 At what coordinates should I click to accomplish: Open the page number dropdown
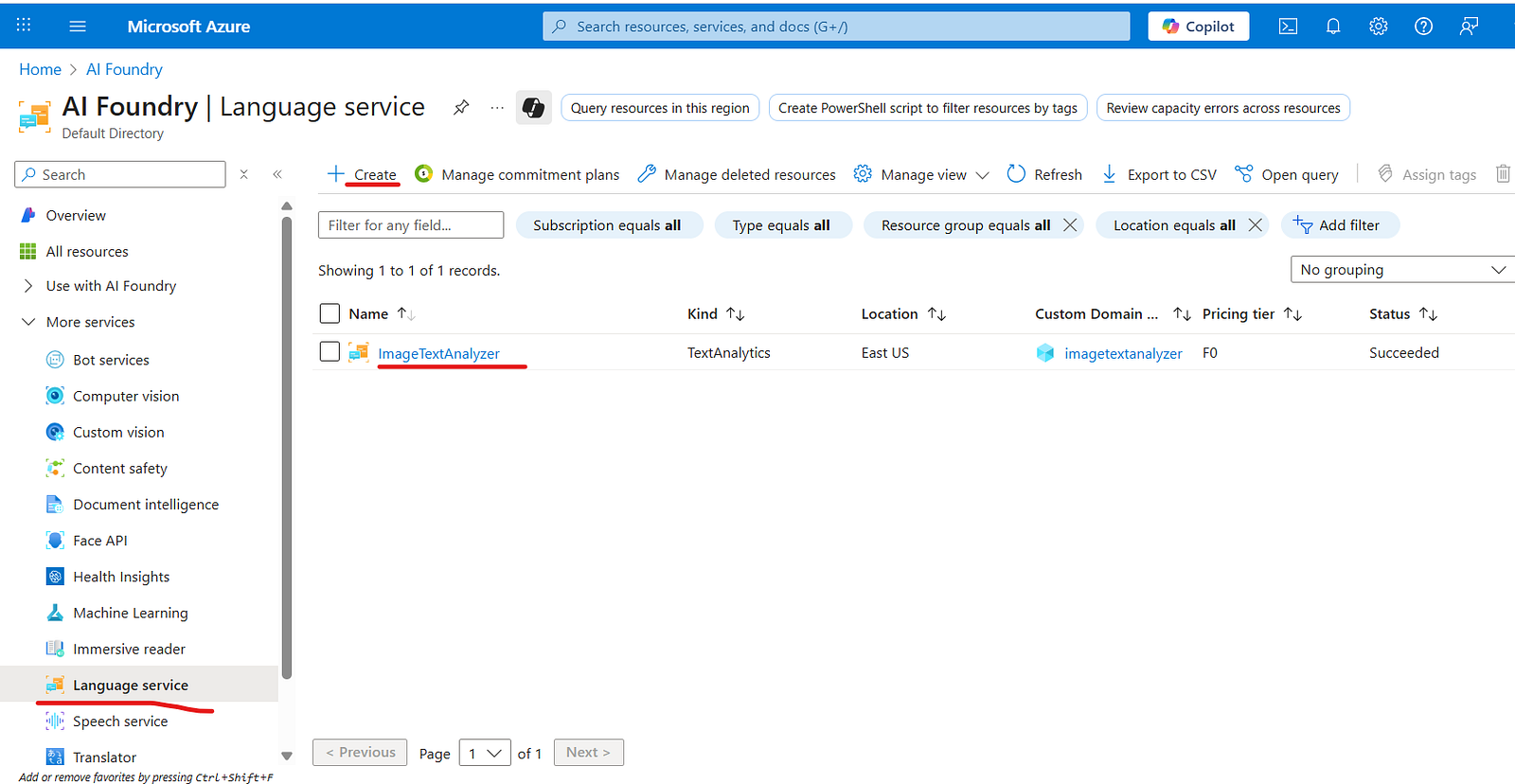[x=485, y=754]
